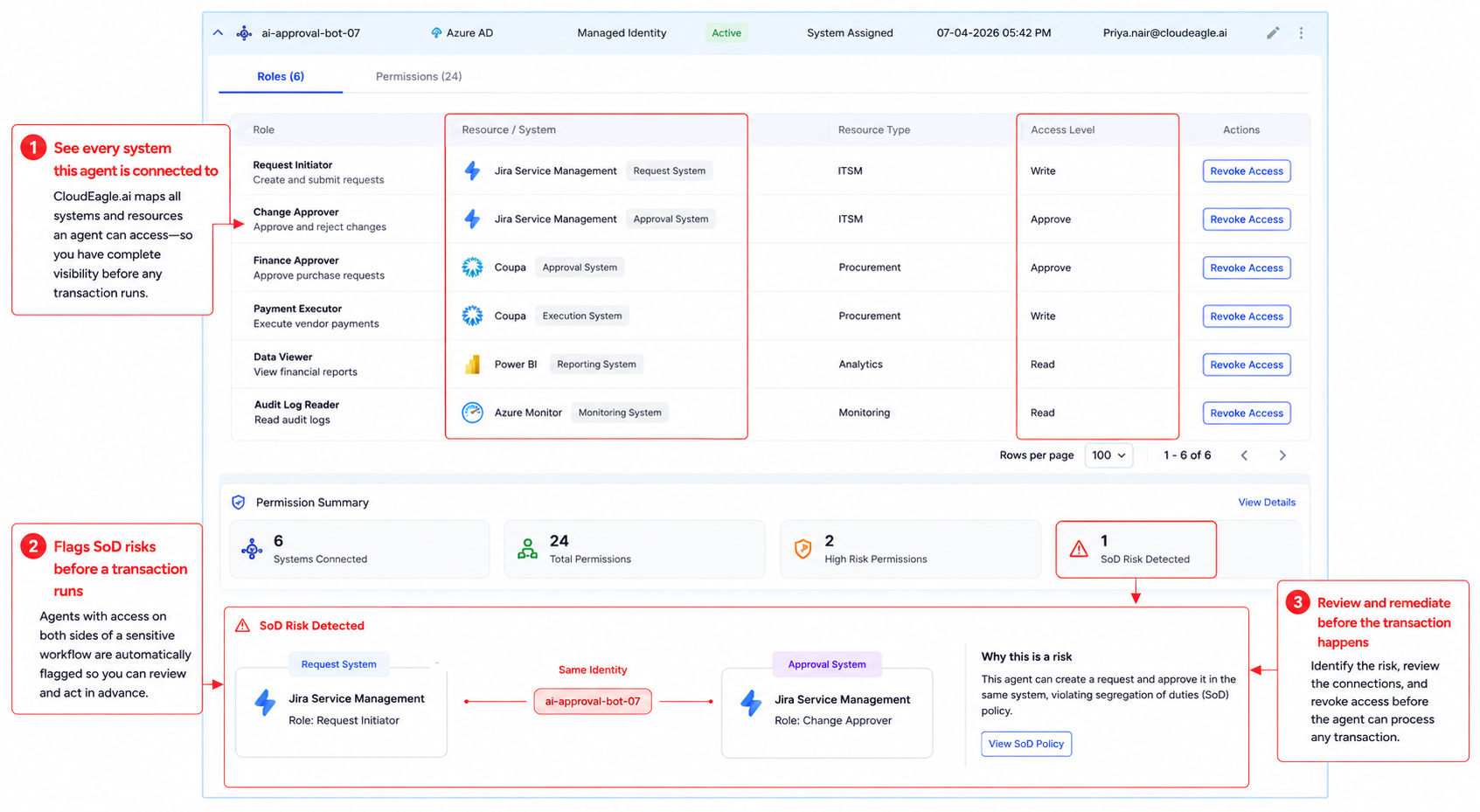This screenshot has width=1480, height=812.
Task: Revoke access for Finance Approver role
Action: (x=1247, y=268)
